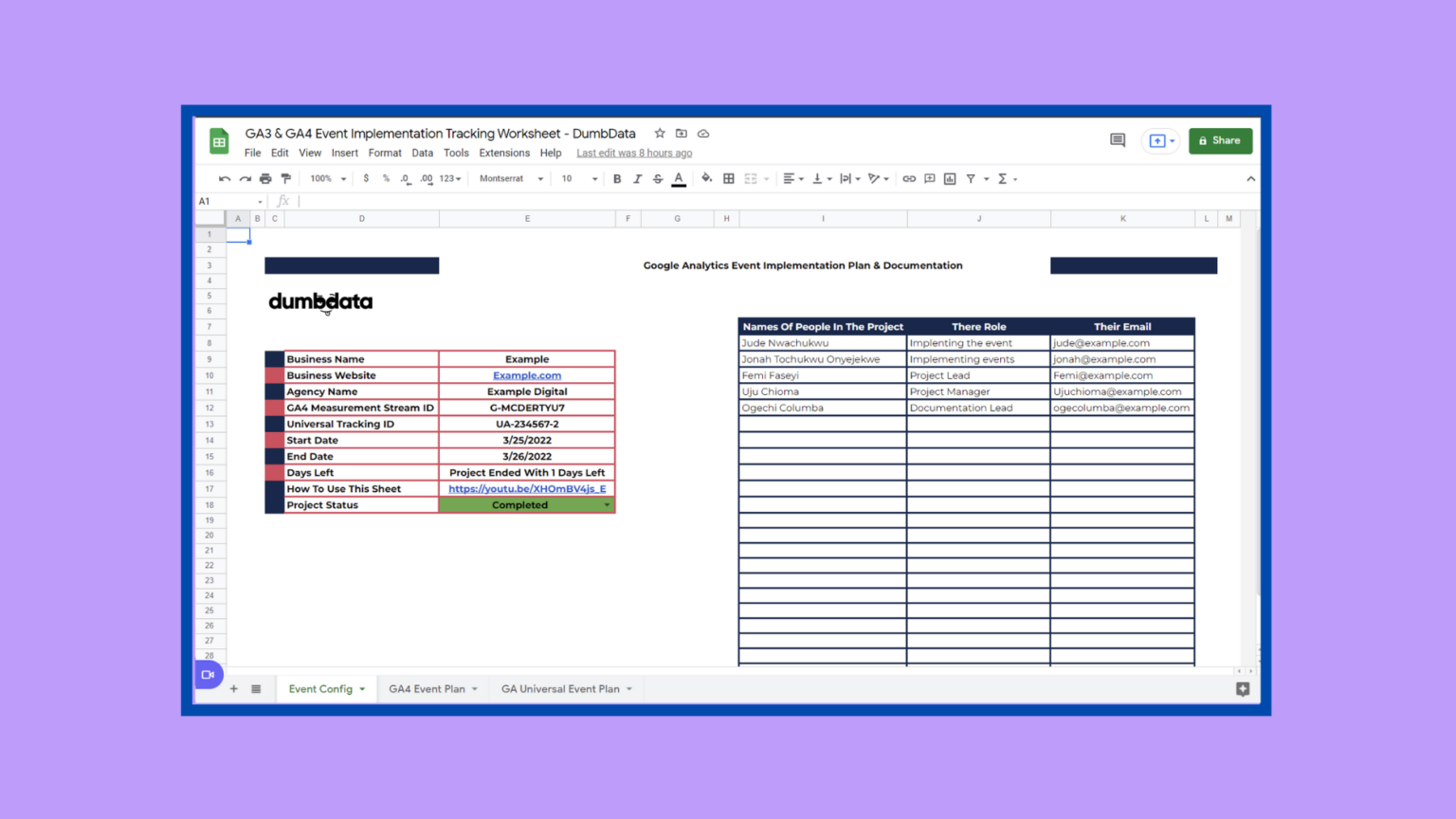This screenshot has width=1456, height=819.
Task: Select the Paint format tool
Action: coord(285,178)
